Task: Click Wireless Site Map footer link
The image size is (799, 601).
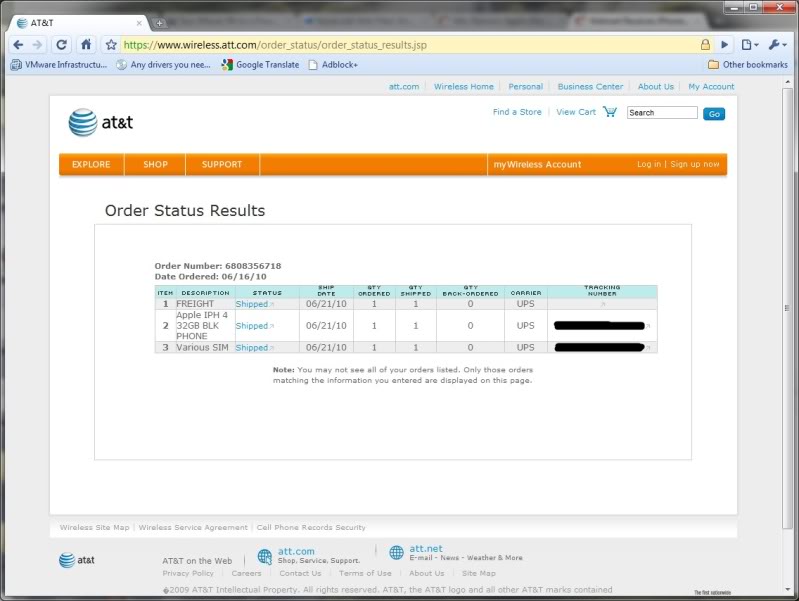Action: click(94, 527)
